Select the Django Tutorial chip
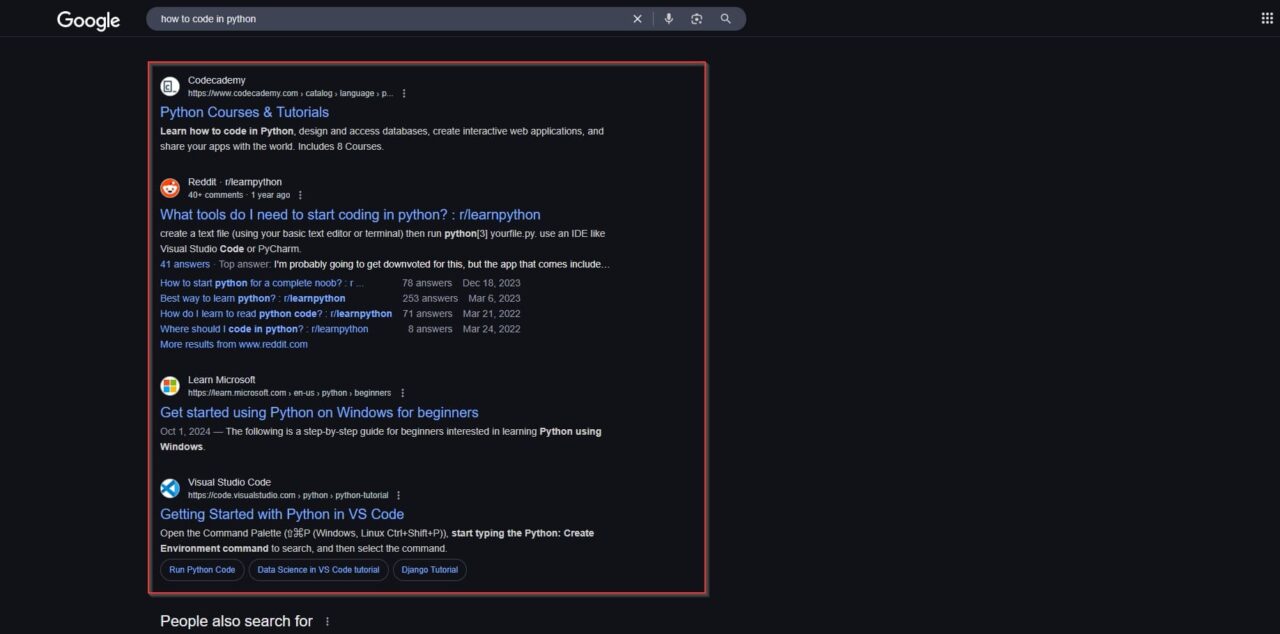The width and height of the screenshot is (1280, 634). [x=429, y=569]
